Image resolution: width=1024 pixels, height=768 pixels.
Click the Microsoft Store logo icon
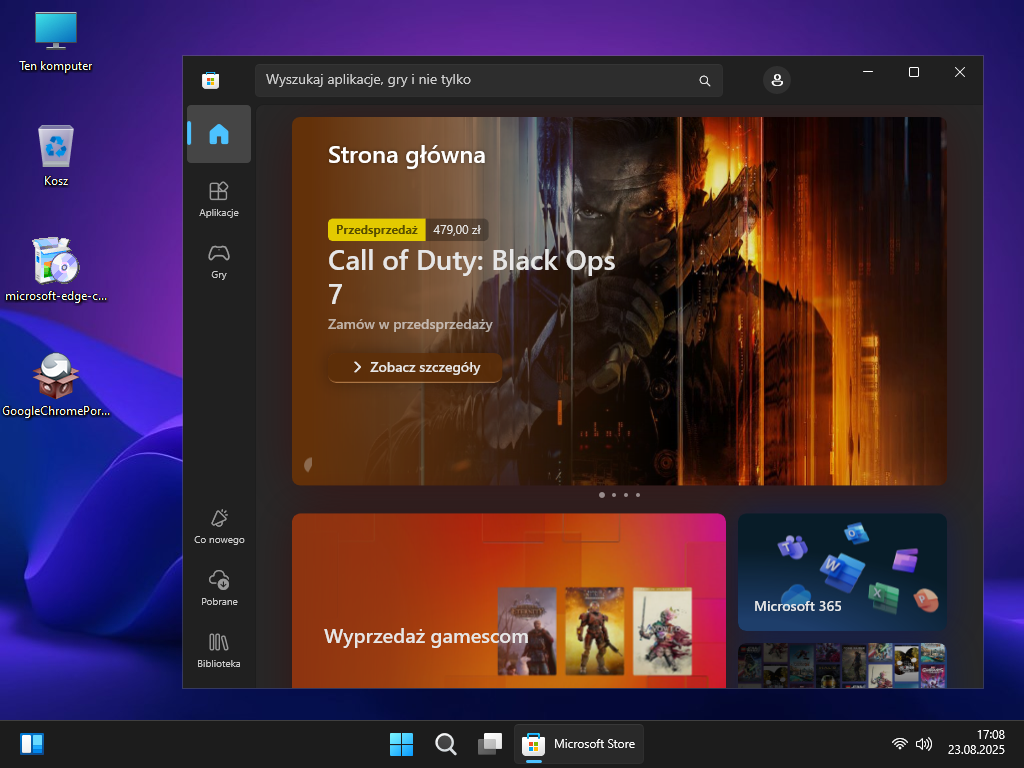(210, 80)
